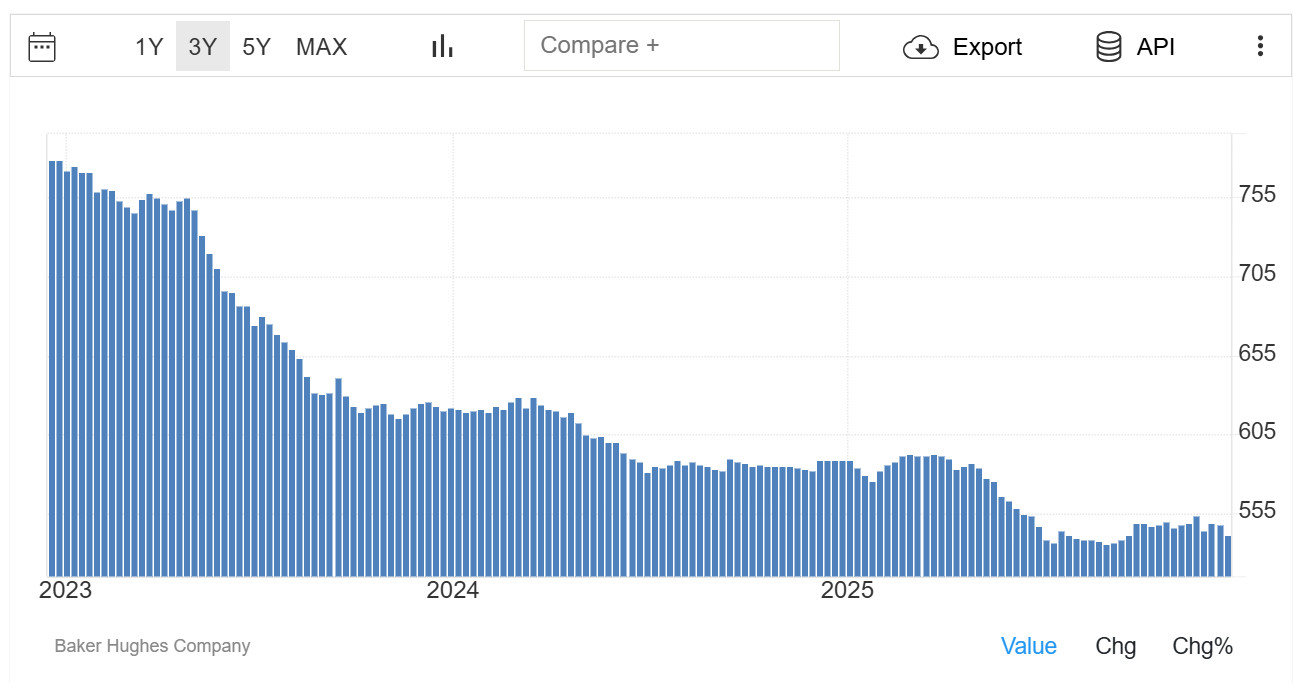Click the Export text label
This screenshot has height=683, width=1294.
[x=987, y=47]
